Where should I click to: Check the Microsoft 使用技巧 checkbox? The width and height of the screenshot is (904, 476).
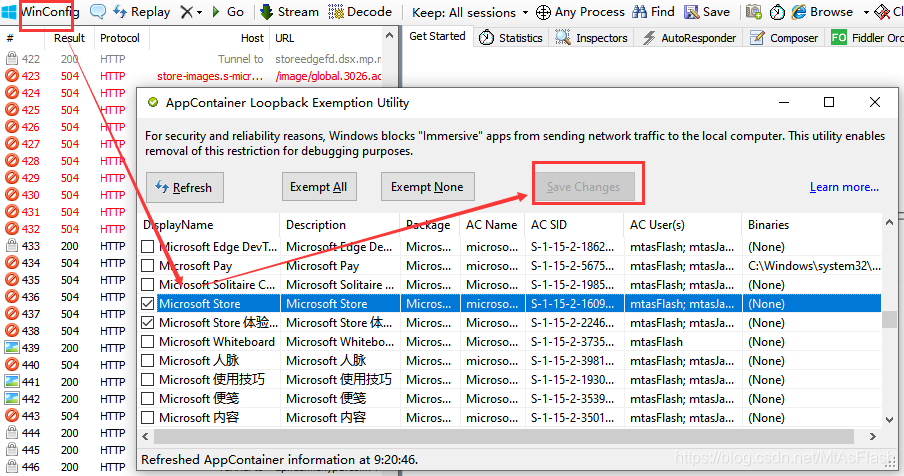[148, 380]
